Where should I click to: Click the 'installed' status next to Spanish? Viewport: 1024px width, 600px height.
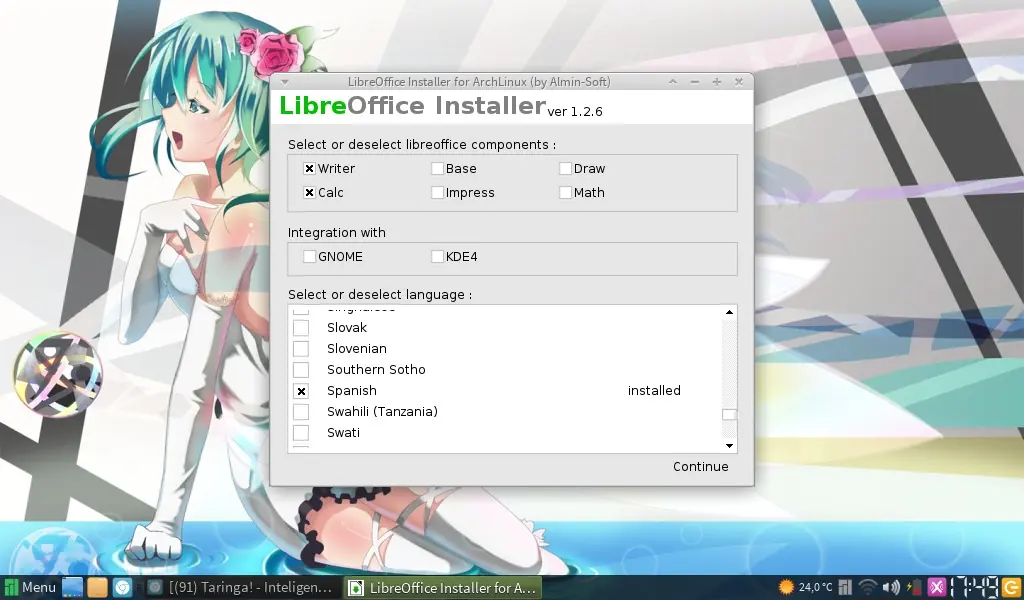[654, 390]
